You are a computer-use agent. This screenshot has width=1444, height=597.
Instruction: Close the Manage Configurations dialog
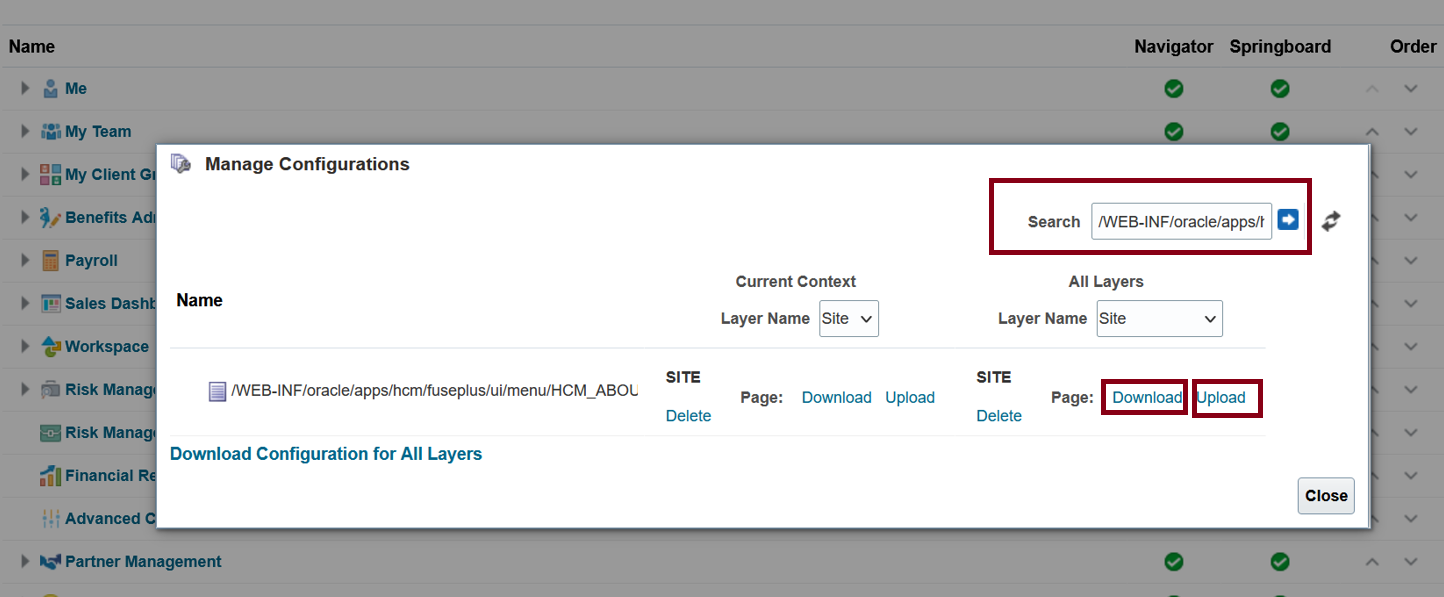1326,496
